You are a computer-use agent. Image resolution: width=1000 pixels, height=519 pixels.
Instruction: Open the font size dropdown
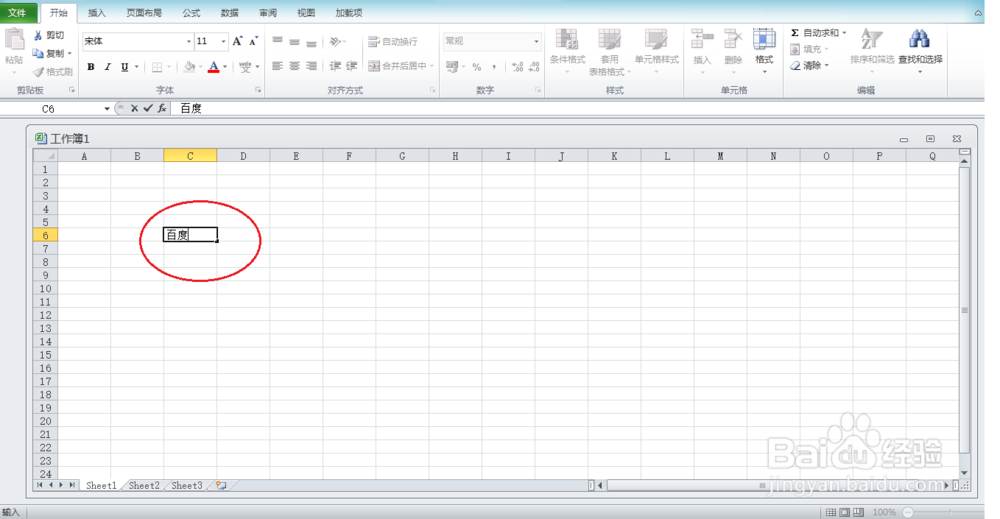(x=223, y=41)
